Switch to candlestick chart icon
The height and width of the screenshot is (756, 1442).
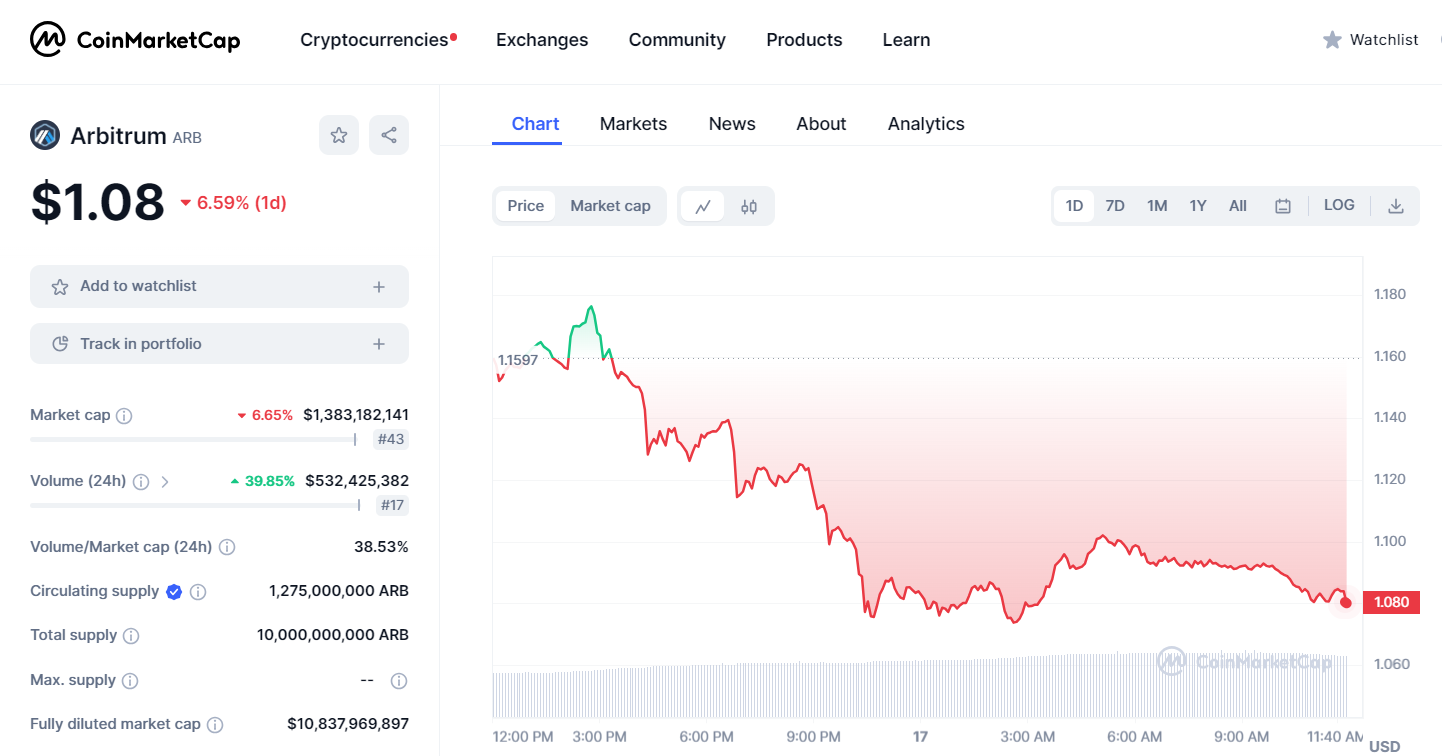749,206
